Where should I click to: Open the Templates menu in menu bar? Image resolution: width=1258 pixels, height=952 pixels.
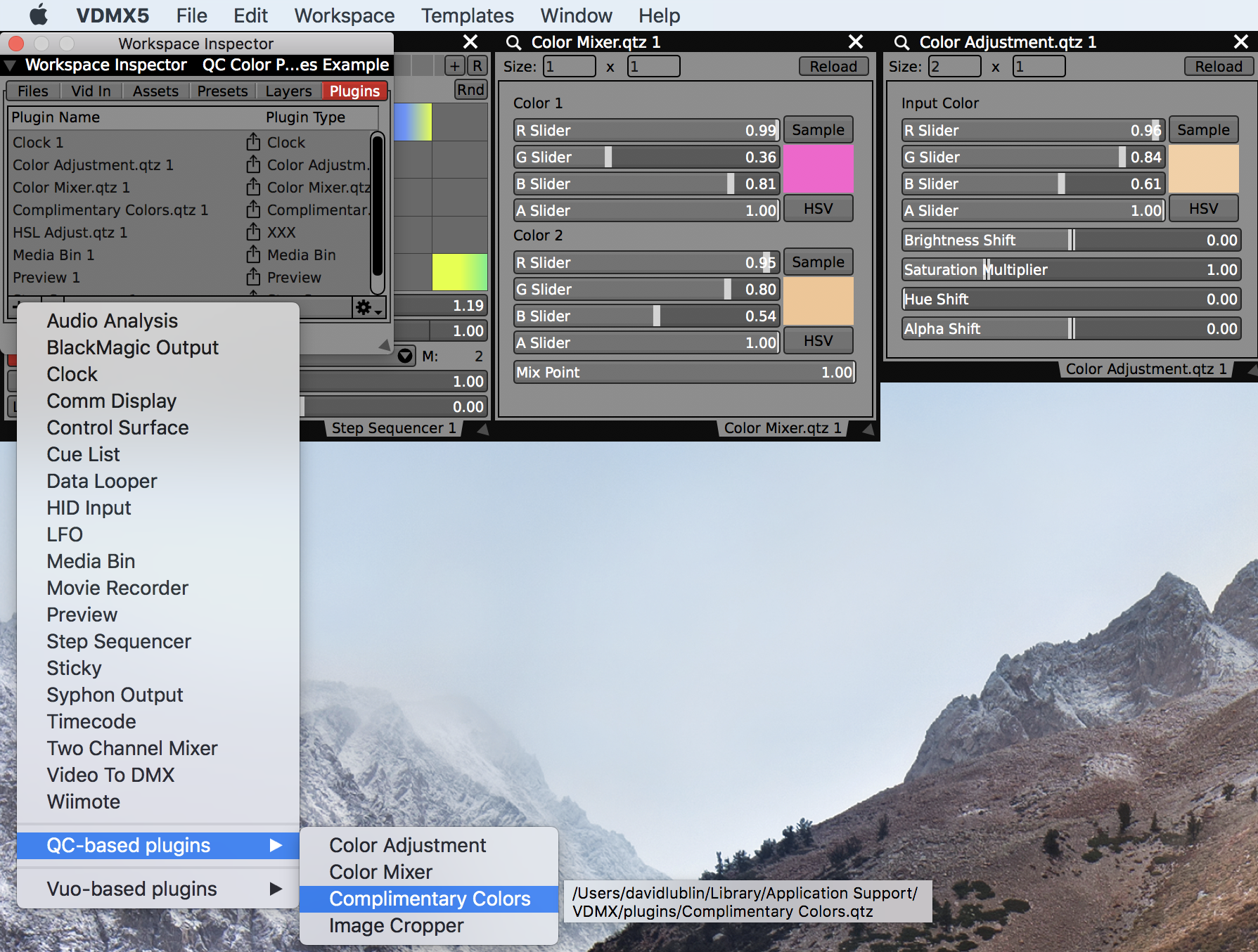(468, 15)
